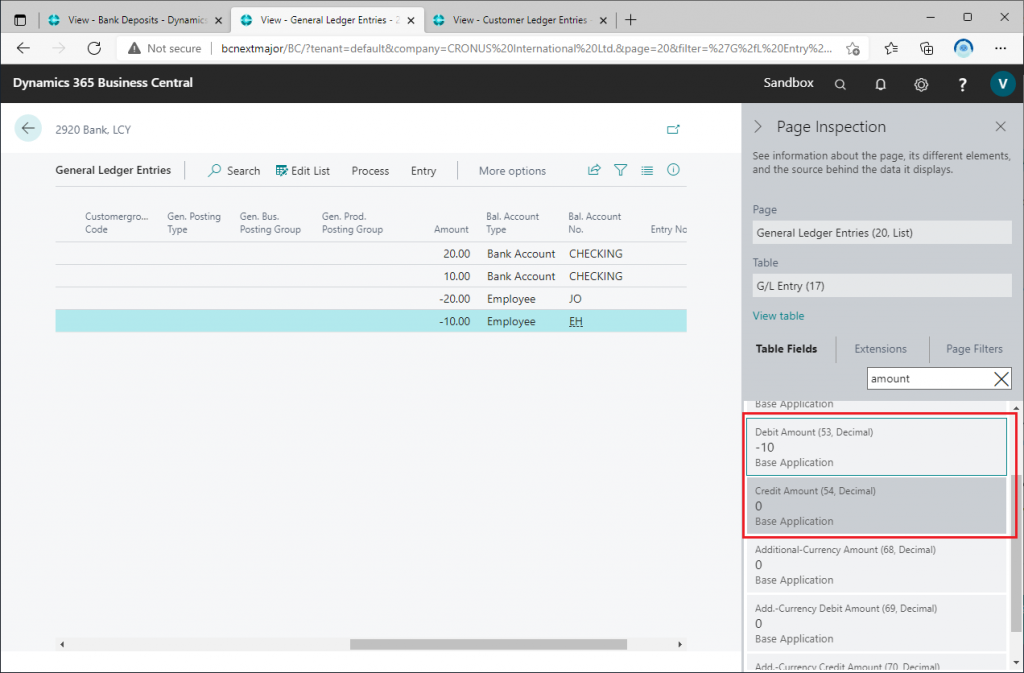Image resolution: width=1024 pixels, height=673 pixels.
Task: Click the horizontal scrollbar thumb of the list
Action: 488,644
